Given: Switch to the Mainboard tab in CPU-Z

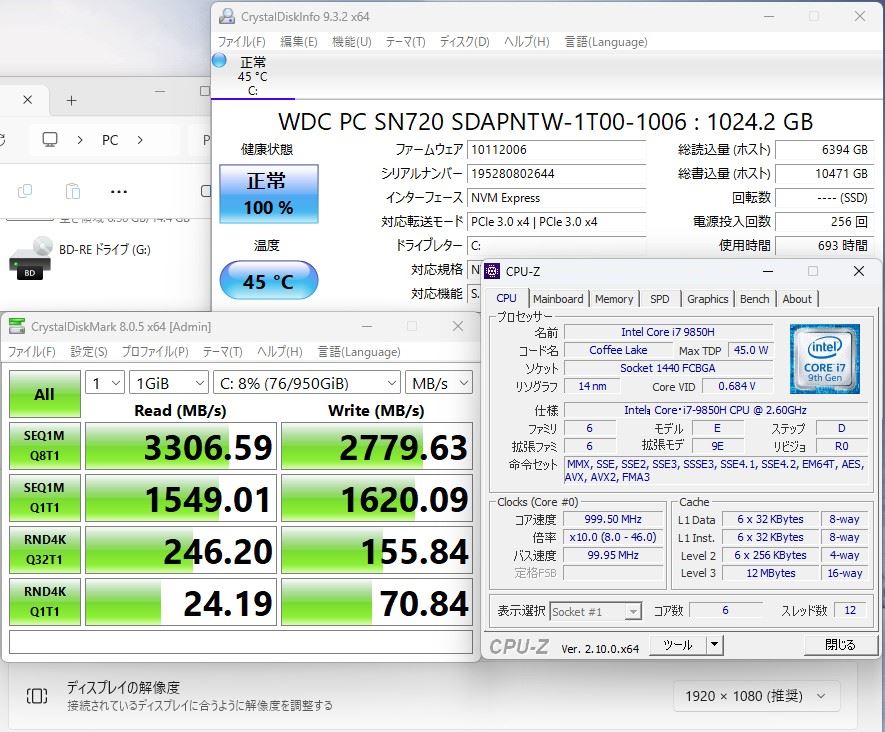Looking at the screenshot, I should [x=558, y=299].
